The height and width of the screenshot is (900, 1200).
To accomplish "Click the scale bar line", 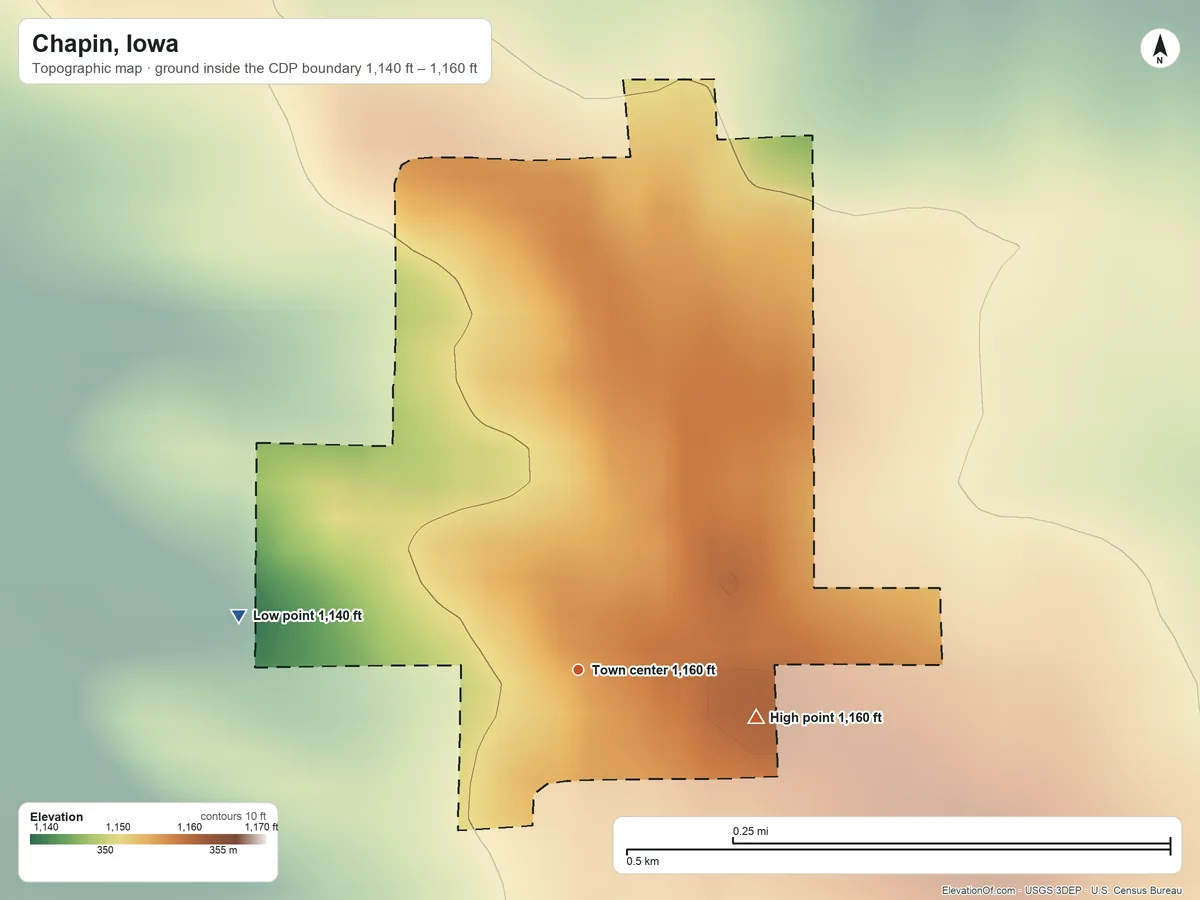I will pyautogui.click(x=898, y=848).
